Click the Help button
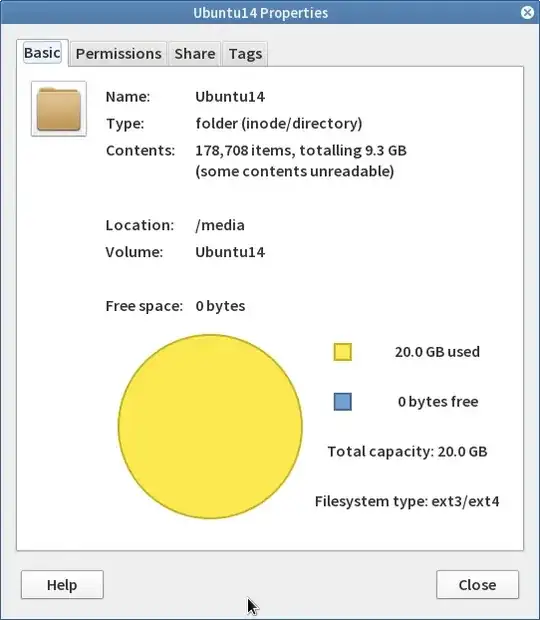The image size is (540, 620). coord(62,584)
